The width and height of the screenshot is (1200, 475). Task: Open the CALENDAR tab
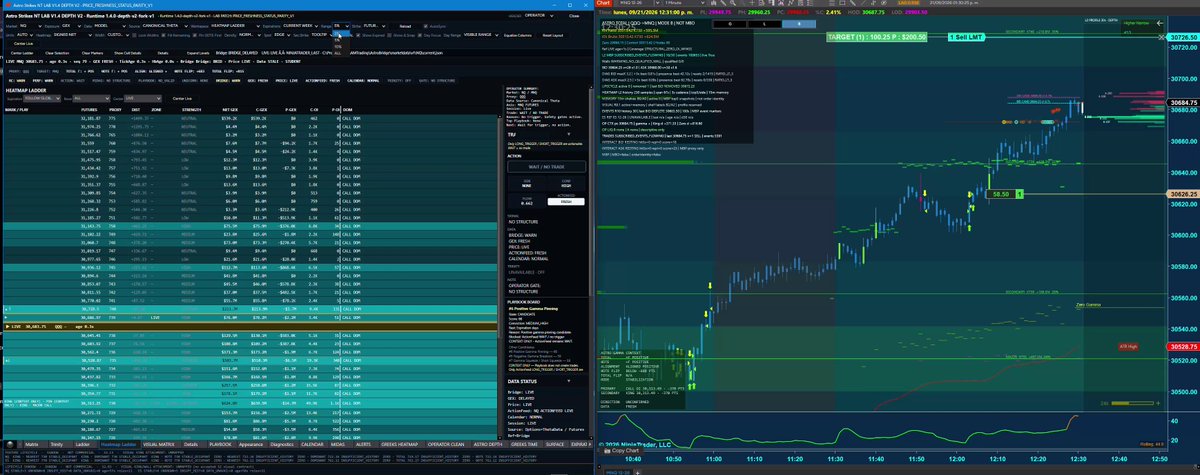[x=312, y=444]
